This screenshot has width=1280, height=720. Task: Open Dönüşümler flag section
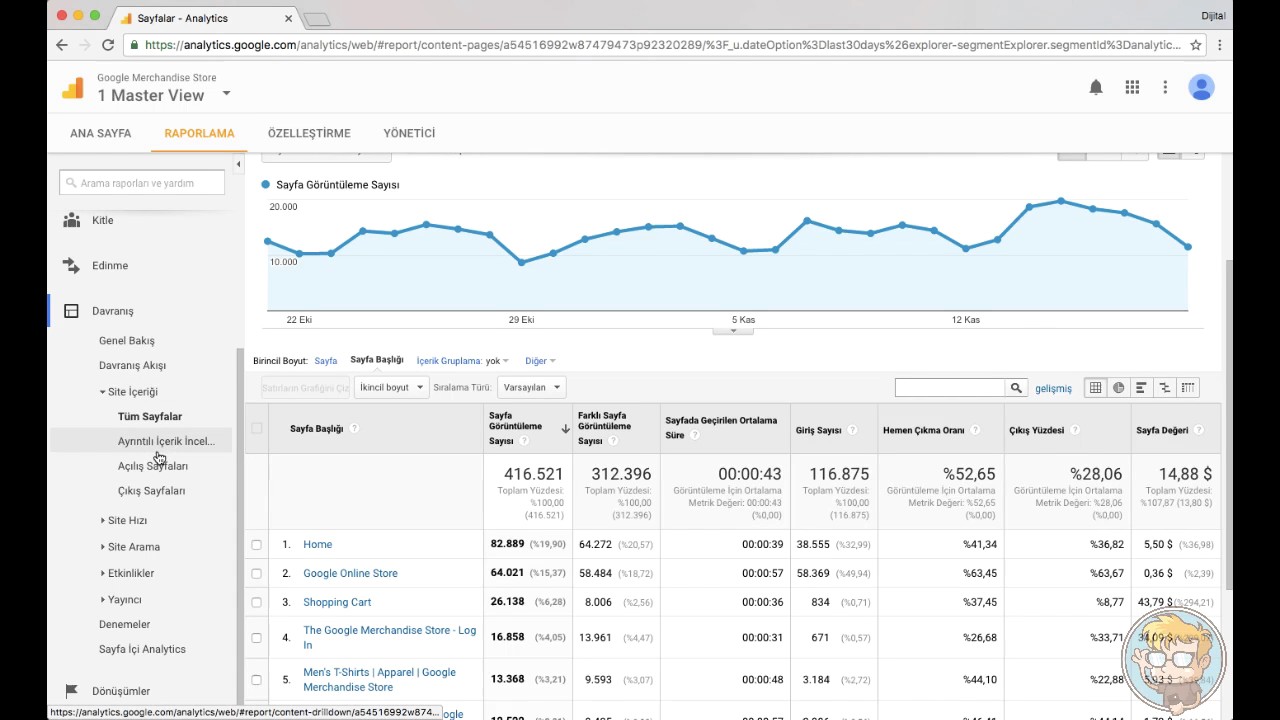[120, 691]
